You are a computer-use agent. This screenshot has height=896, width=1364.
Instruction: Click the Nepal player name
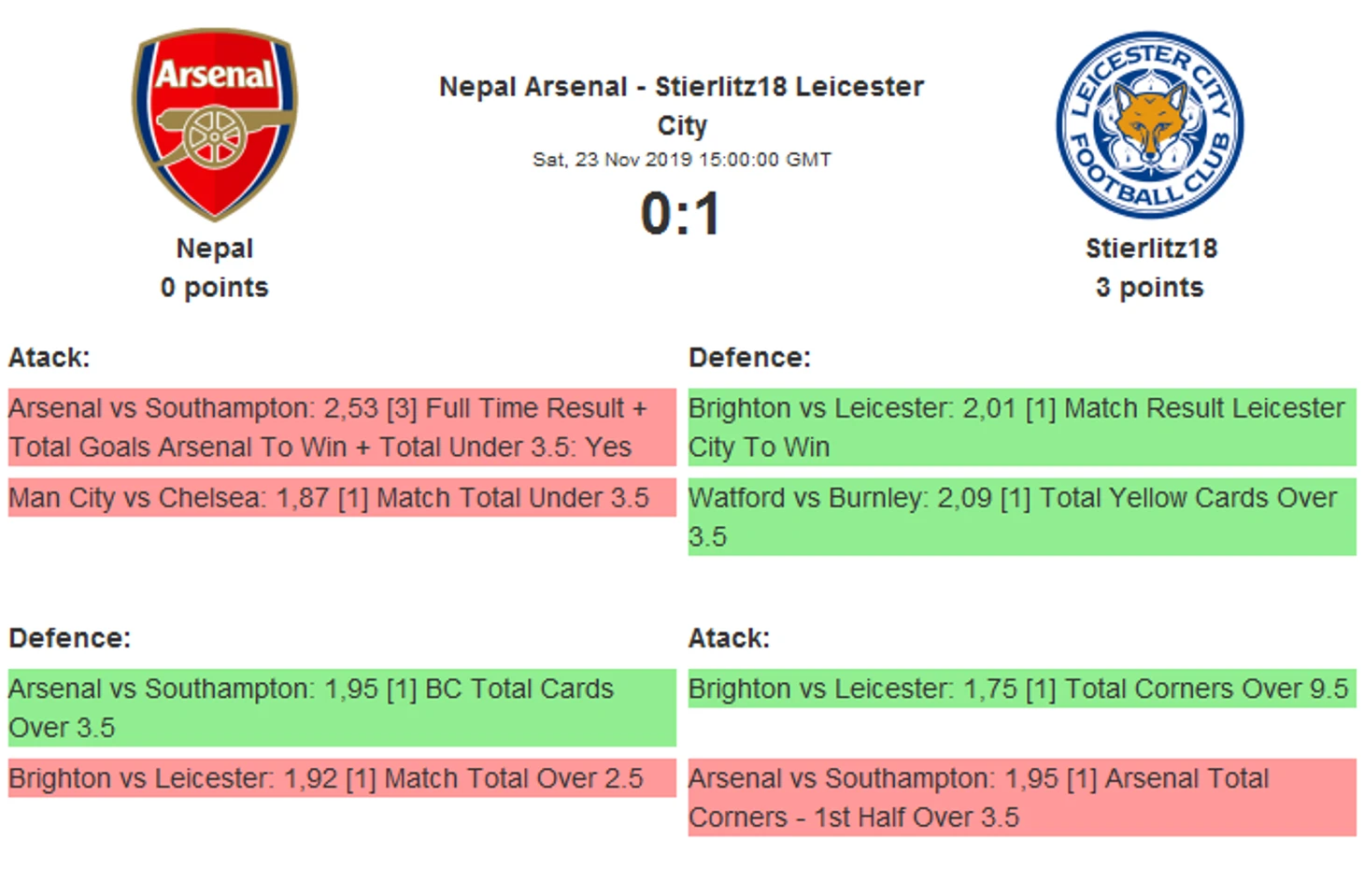(215, 249)
